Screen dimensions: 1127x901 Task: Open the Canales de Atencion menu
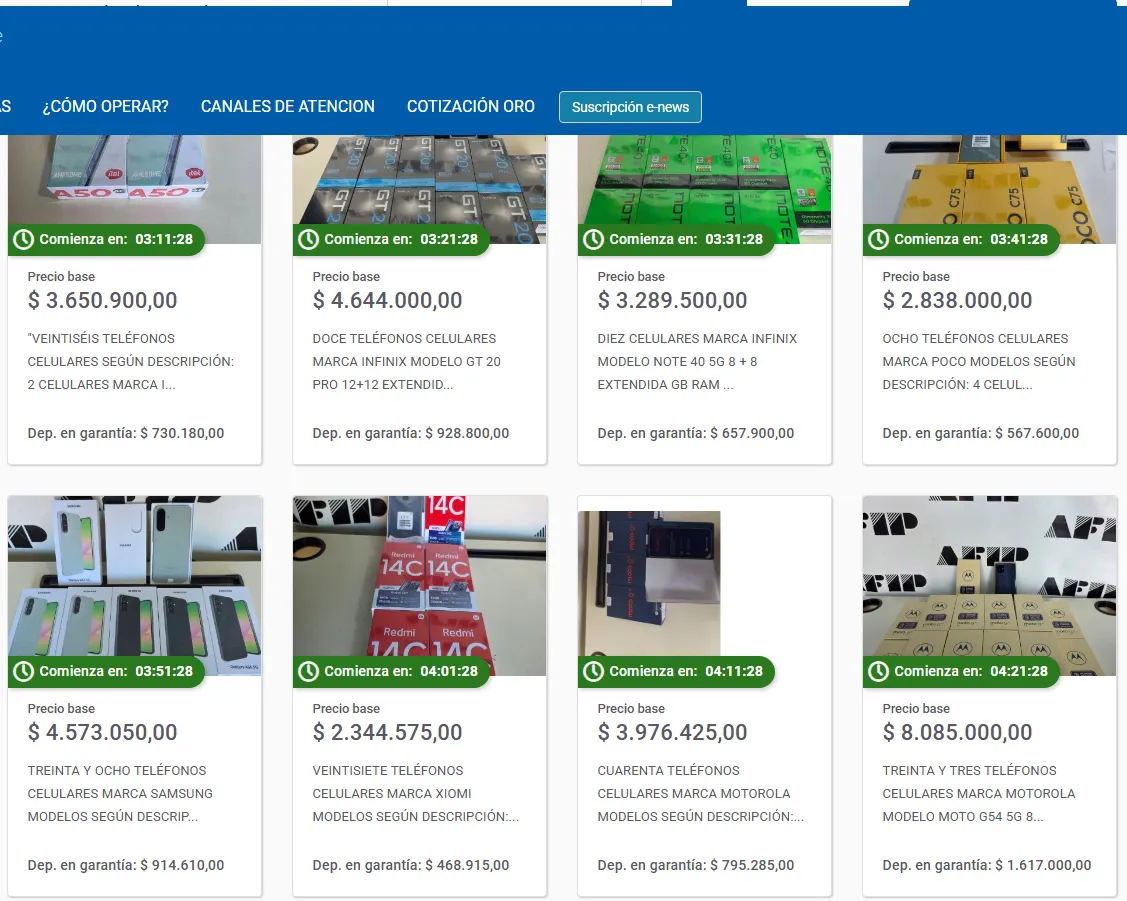[288, 107]
